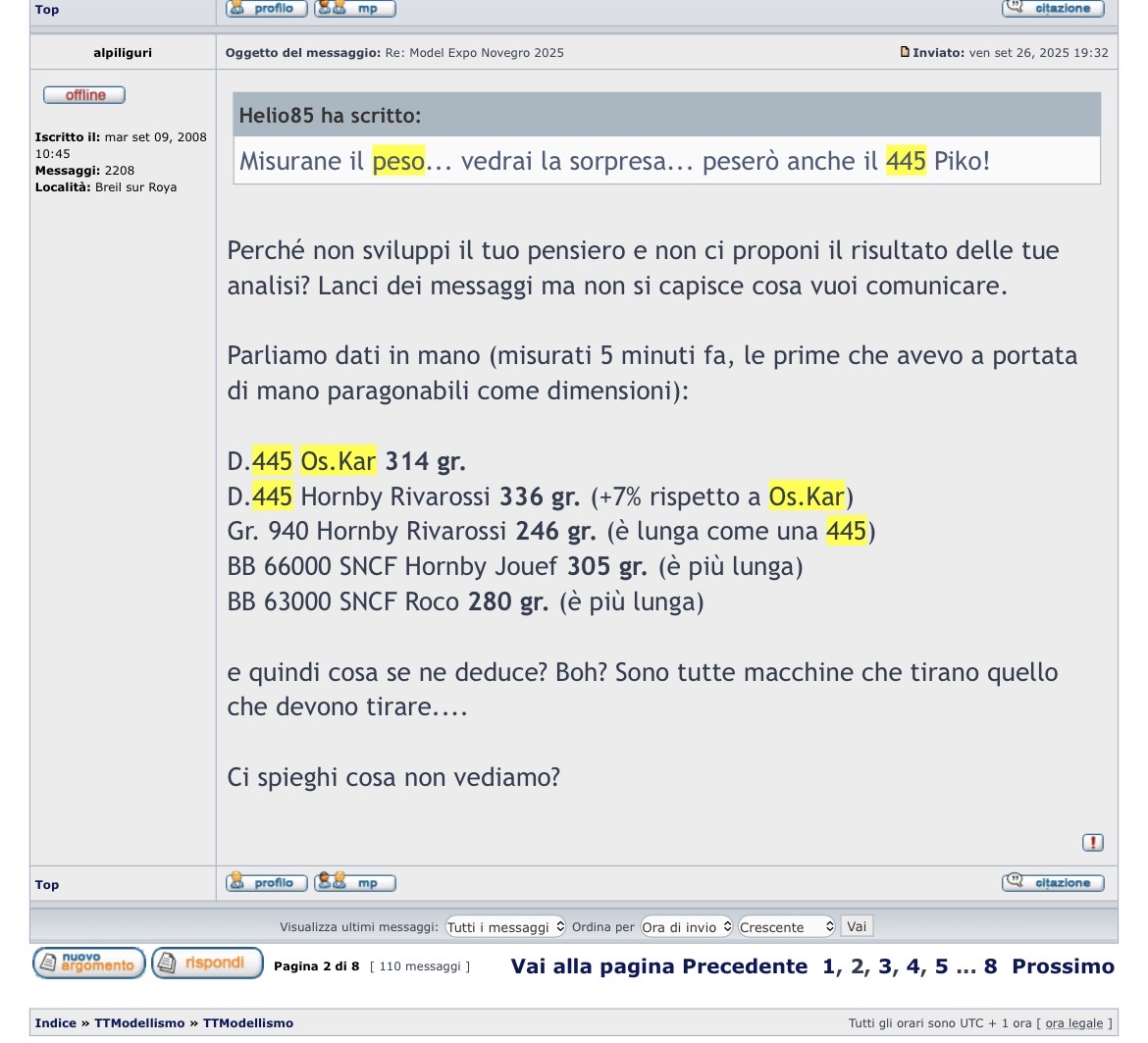Open the Crescente order dropdown
This screenshot has height=1043, width=1148.
pyautogui.click(x=787, y=927)
